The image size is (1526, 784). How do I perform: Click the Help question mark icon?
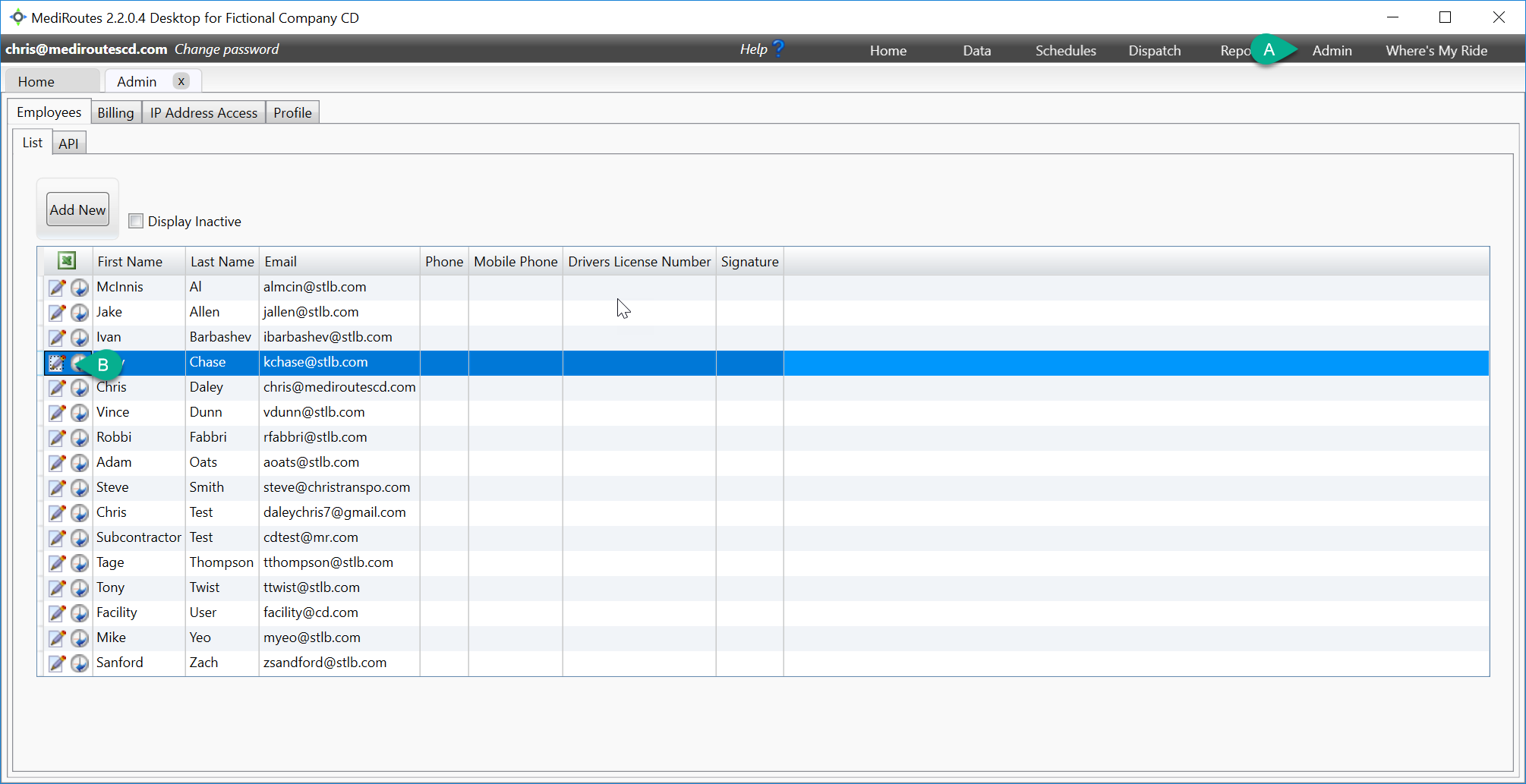point(779,48)
